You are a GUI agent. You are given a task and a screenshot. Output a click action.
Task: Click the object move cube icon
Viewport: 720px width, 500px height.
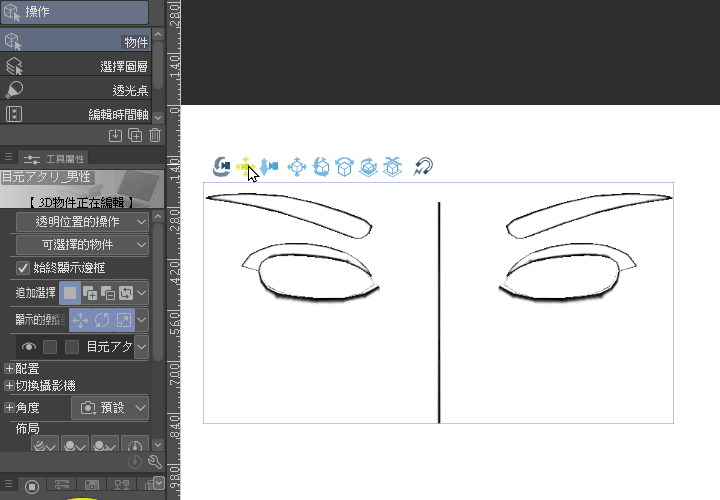pyautogui.click(x=297, y=166)
